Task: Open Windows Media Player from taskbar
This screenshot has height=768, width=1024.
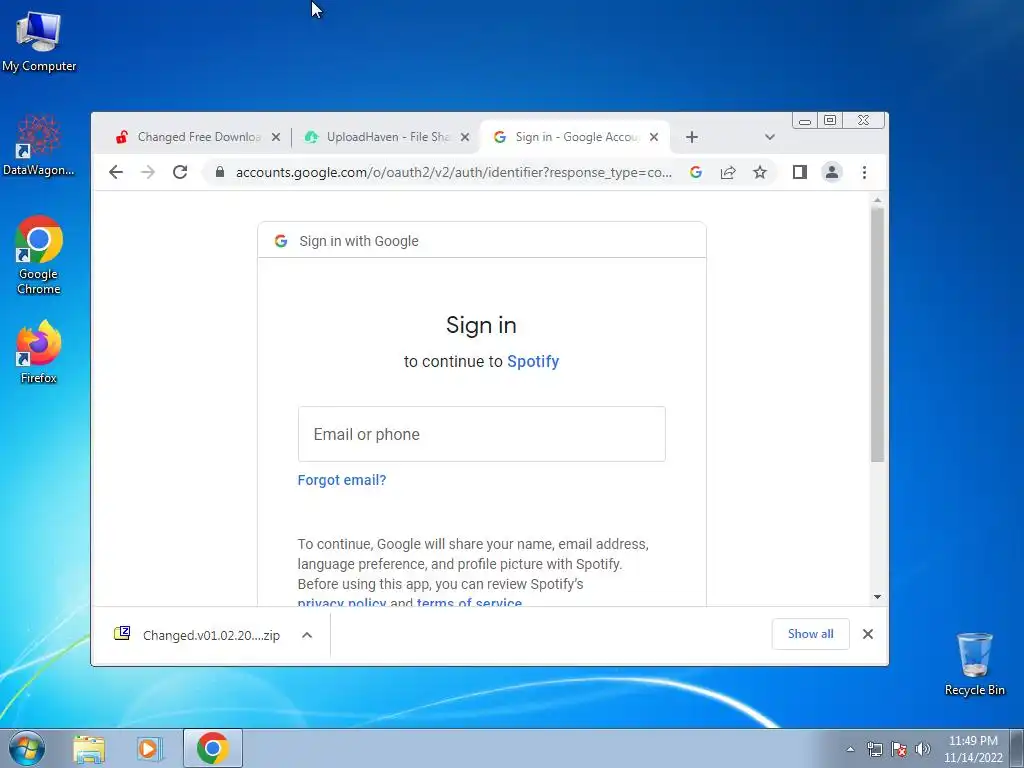Action: pos(150,748)
